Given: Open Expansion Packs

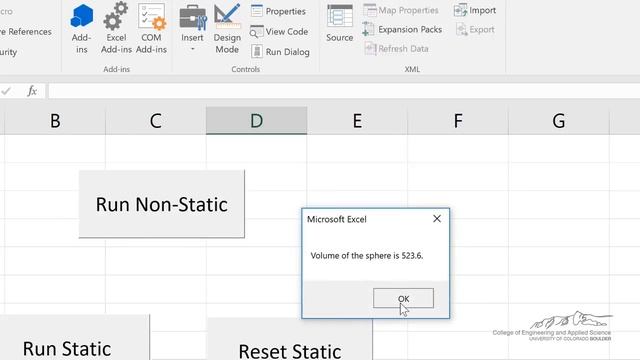Looking at the screenshot, I should (x=402, y=29).
